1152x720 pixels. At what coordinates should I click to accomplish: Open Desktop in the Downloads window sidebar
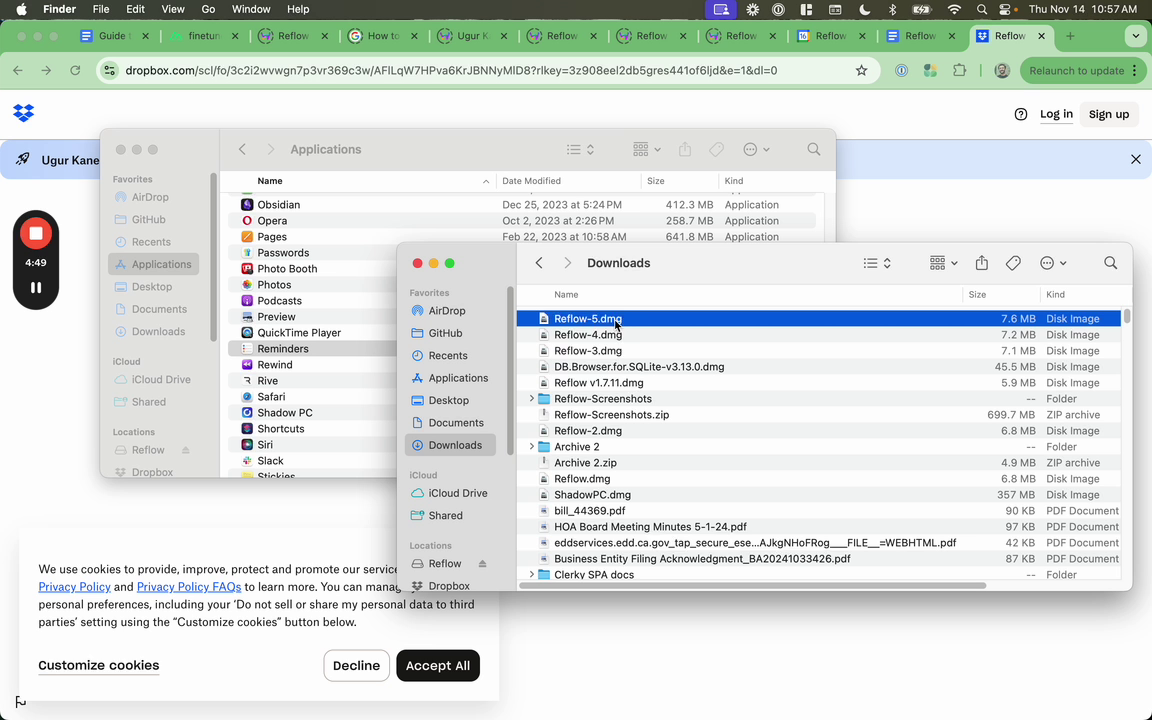click(x=450, y=400)
